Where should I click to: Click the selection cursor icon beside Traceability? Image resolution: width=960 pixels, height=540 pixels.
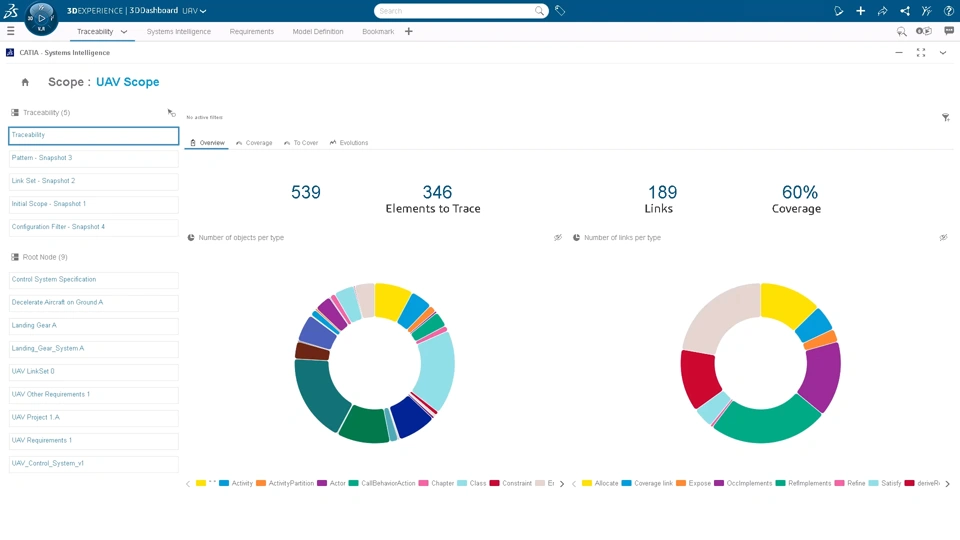pyautogui.click(x=171, y=113)
